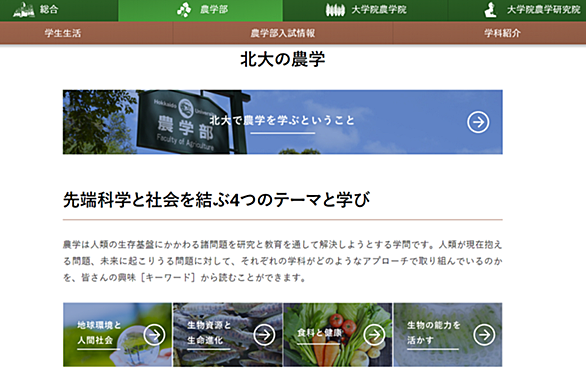Click the 先端科学と社会を結ぶ4つのテーマと学び heading
Image resolution: width=586 pixels, height=374 pixels.
click(216, 200)
